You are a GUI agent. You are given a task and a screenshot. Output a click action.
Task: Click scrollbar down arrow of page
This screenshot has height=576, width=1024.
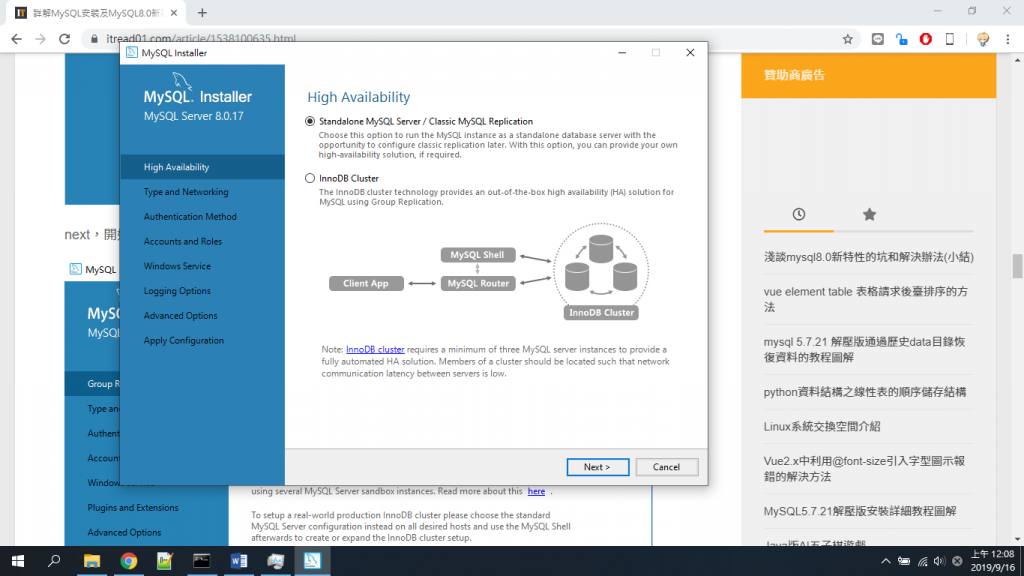pos(1017,539)
